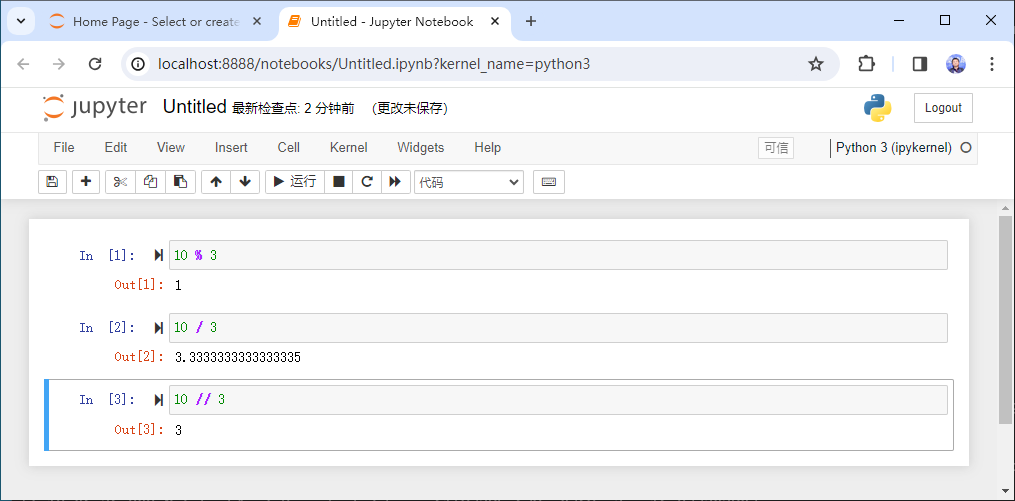Click the code input containing 10 / 3
This screenshot has width=1015, height=501.
click(x=558, y=328)
